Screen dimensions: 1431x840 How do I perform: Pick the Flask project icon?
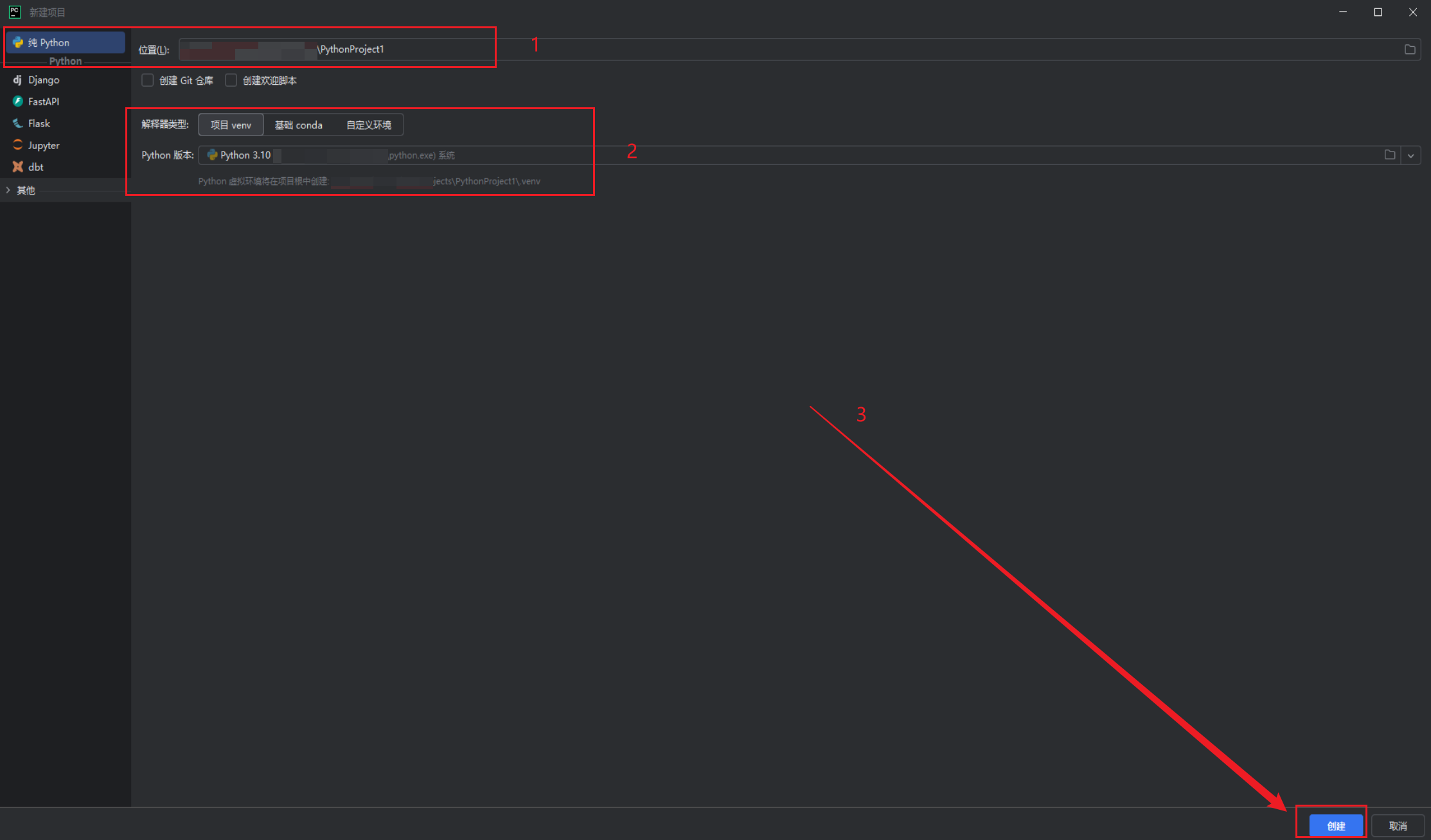click(x=18, y=123)
